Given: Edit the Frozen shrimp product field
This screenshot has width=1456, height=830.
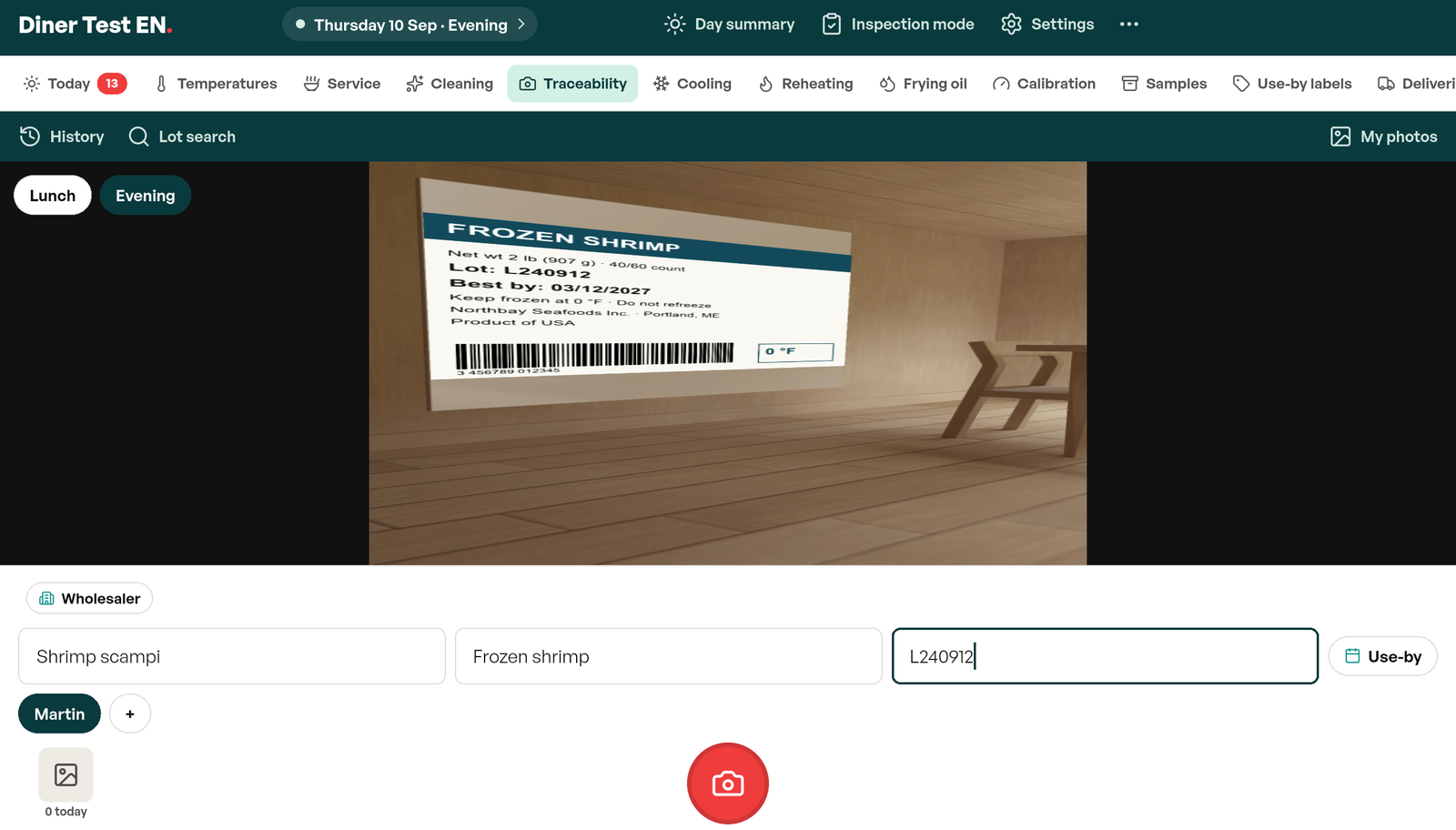Looking at the screenshot, I should (669, 656).
